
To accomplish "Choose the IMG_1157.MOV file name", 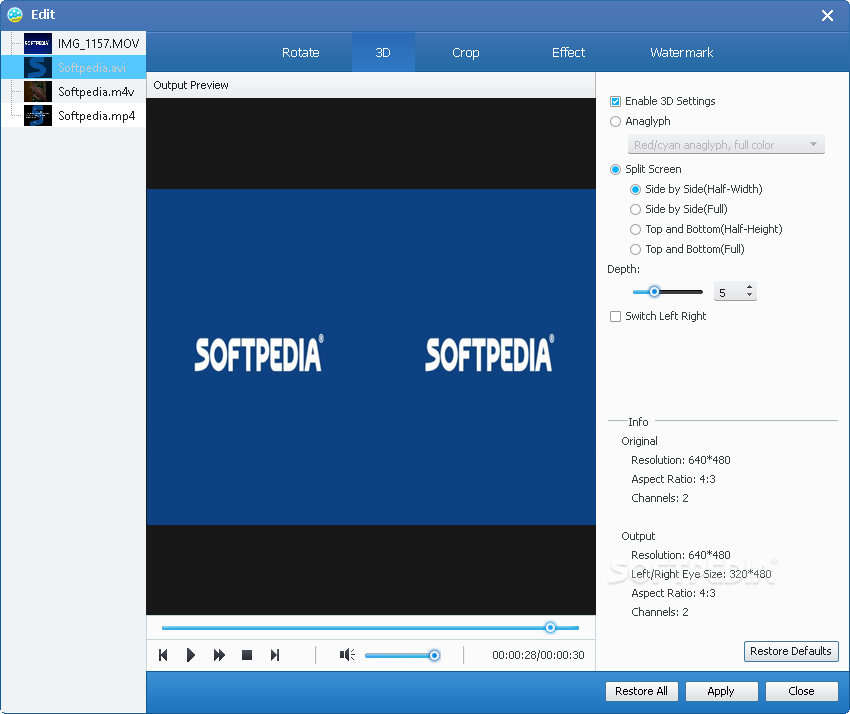I will 99,43.
